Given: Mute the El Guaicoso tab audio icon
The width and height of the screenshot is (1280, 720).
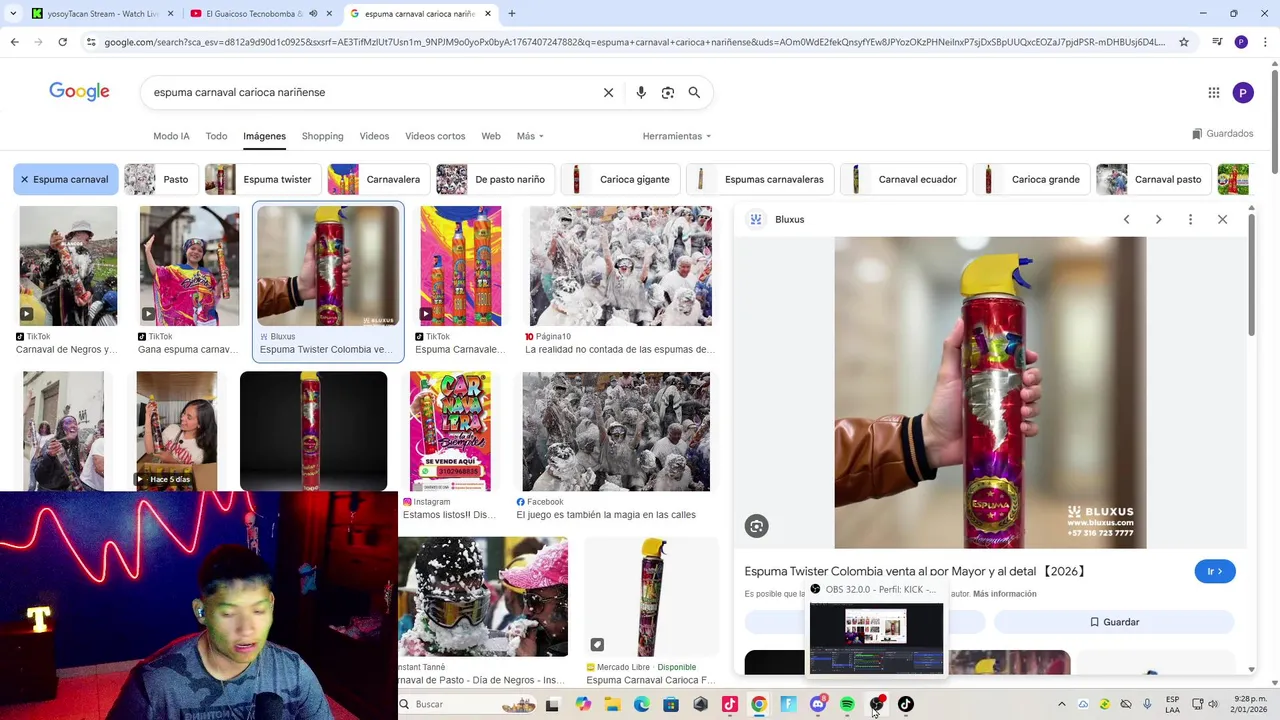Looking at the screenshot, I should coord(313,14).
